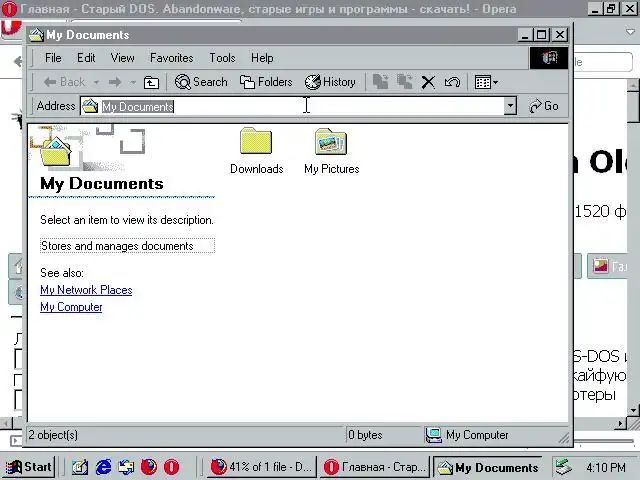The image size is (640, 480).
Task: Go Back in My Documents
Action: coord(64,82)
